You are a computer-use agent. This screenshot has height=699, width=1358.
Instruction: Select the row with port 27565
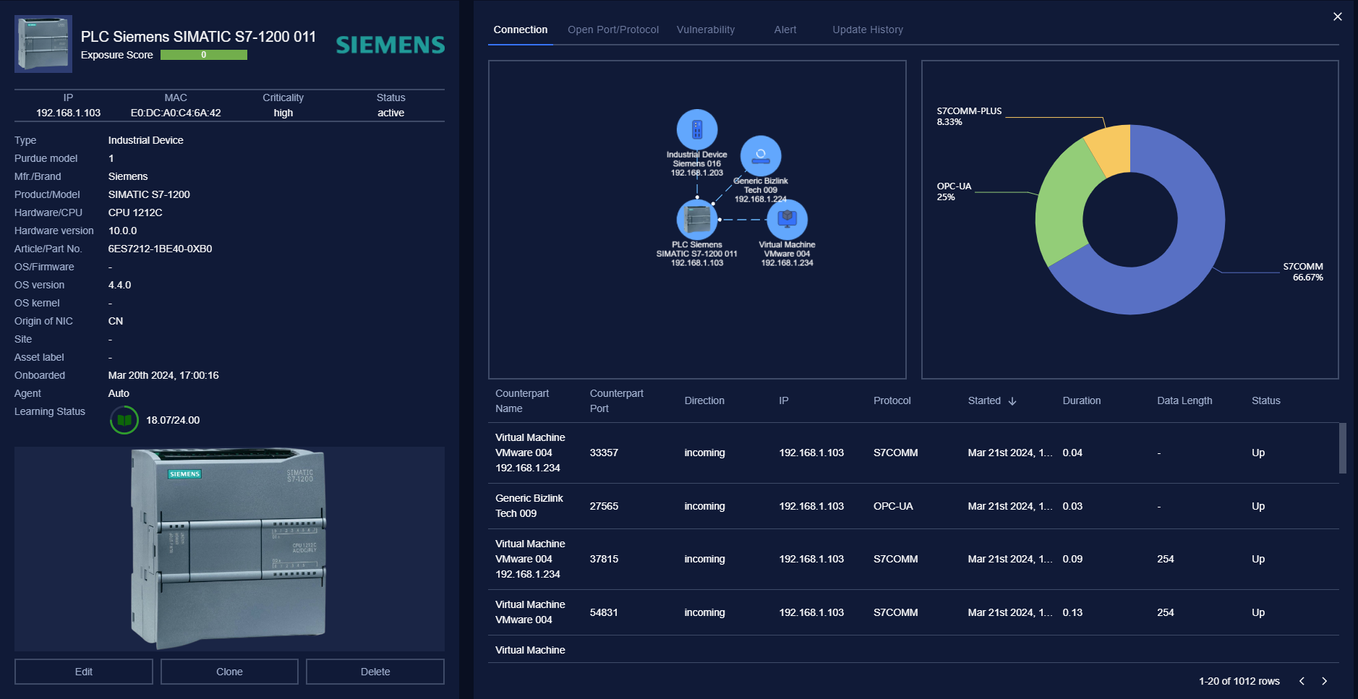(x=914, y=506)
